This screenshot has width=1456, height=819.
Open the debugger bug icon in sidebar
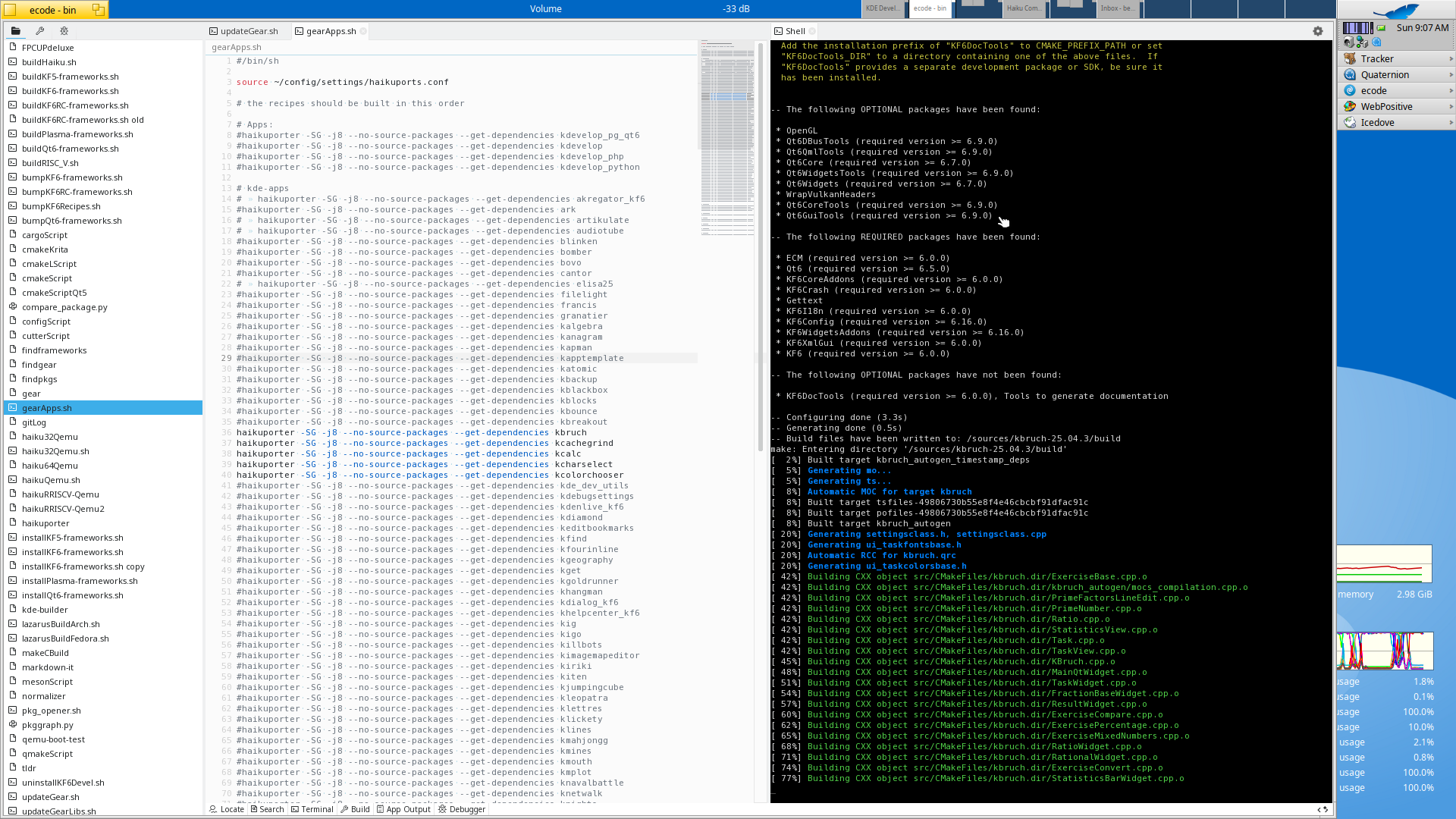click(64, 31)
